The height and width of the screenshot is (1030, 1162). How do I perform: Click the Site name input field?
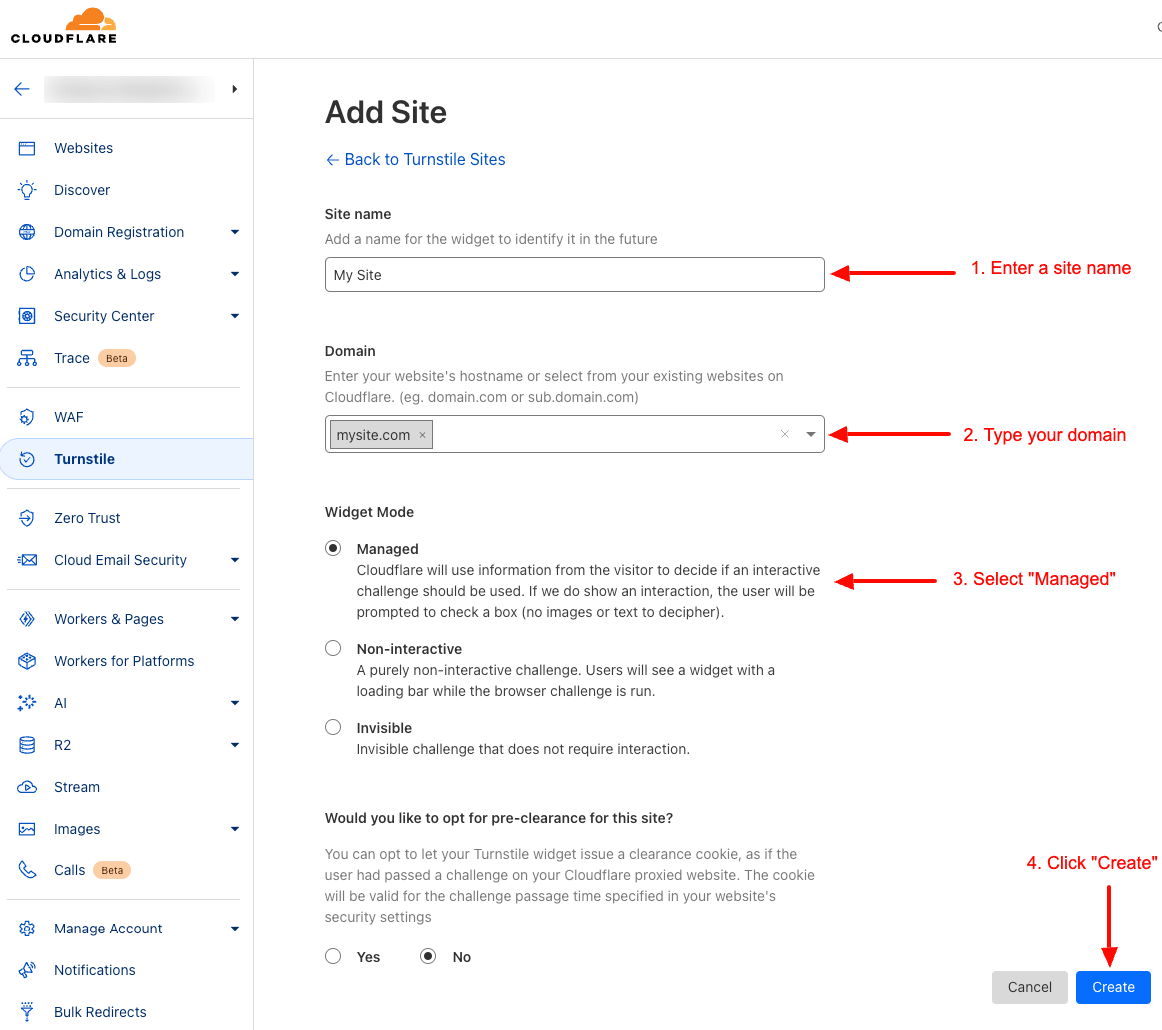coord(574,275)
